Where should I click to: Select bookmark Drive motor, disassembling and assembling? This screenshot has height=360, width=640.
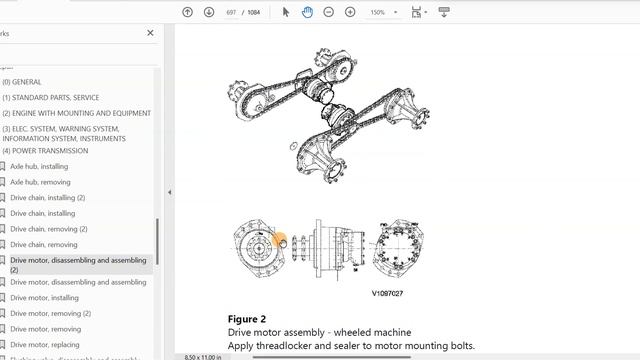tap(78, 282)
